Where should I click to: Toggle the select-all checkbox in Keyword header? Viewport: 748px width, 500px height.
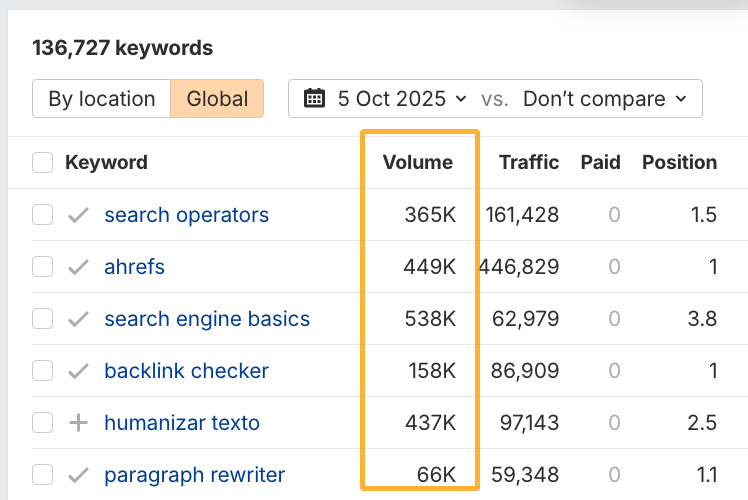[42, 163]
